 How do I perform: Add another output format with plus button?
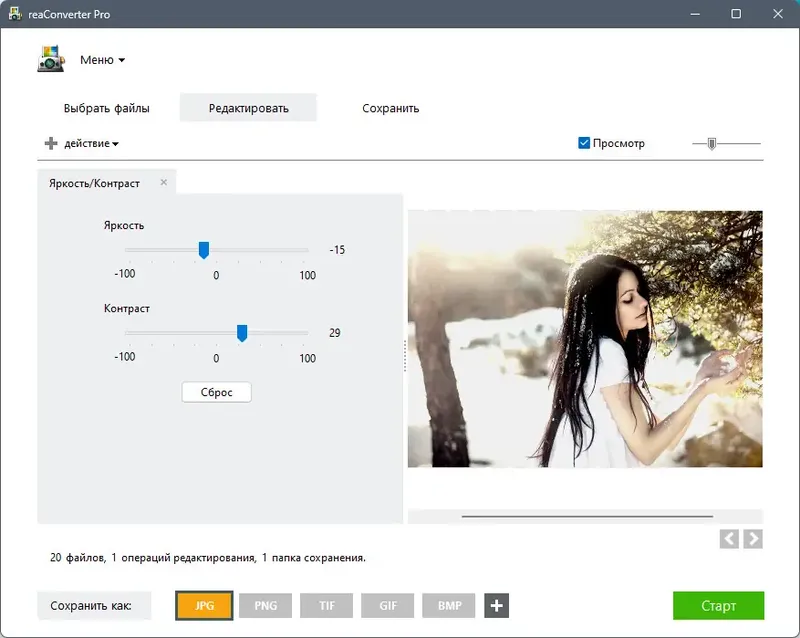[x=496, y=606]
